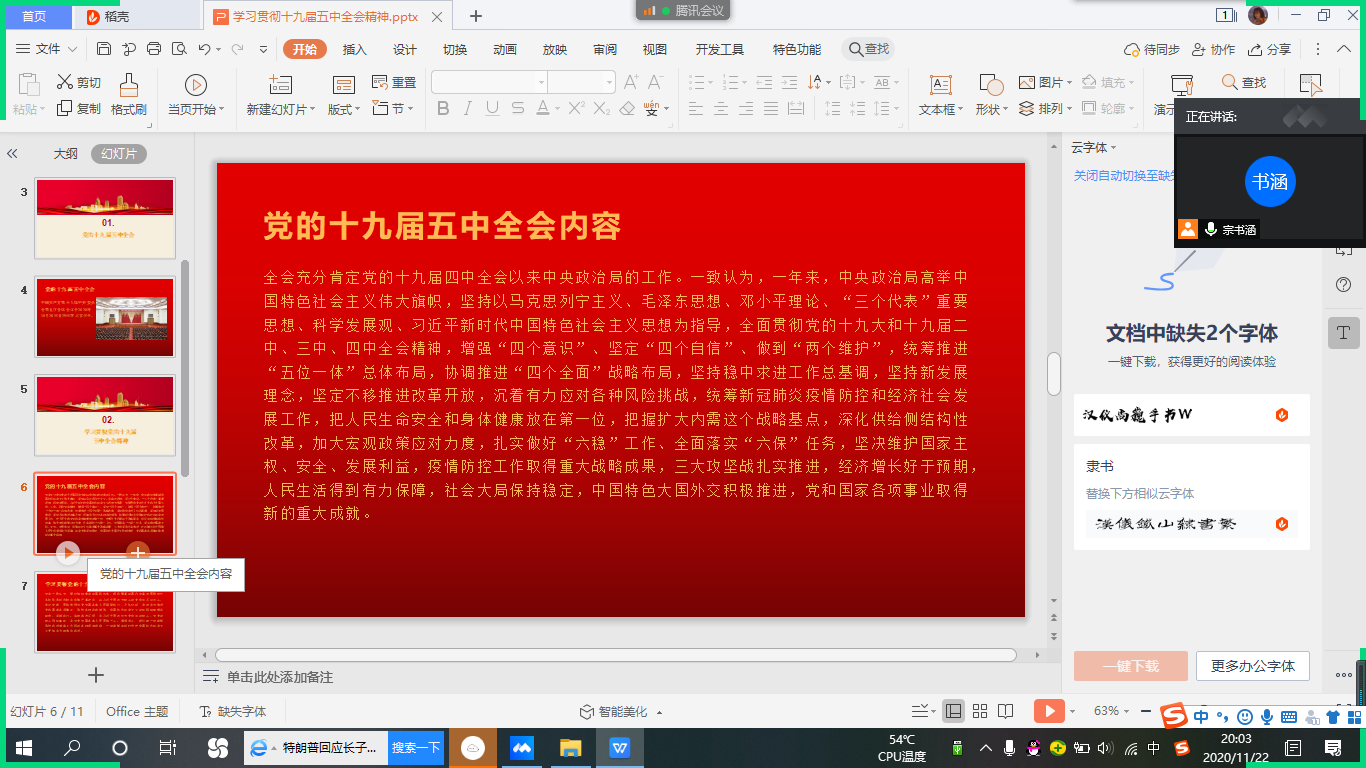Click the Undo arrow icon
The height and width of the screenshot is (768, 1366).
pos(204,49)
